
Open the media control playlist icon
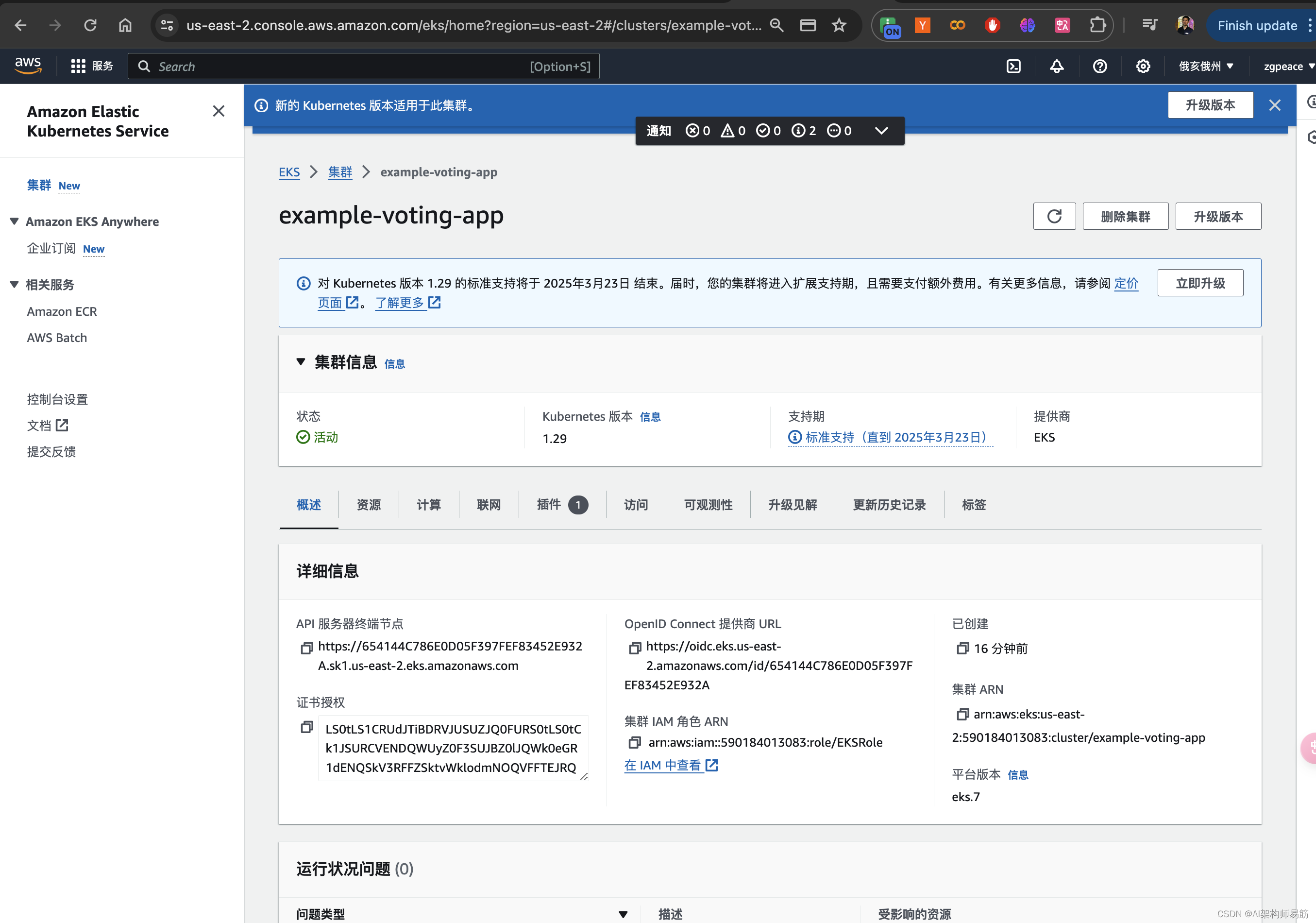[x=1149, y=25]
